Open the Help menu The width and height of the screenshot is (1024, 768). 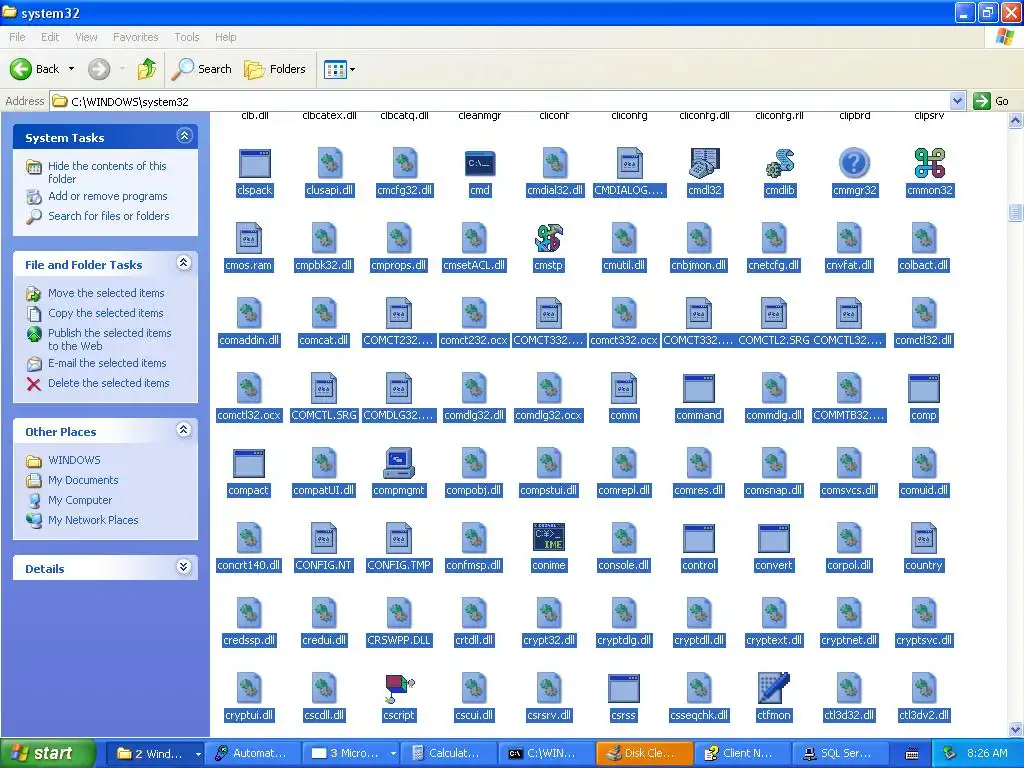225,37
